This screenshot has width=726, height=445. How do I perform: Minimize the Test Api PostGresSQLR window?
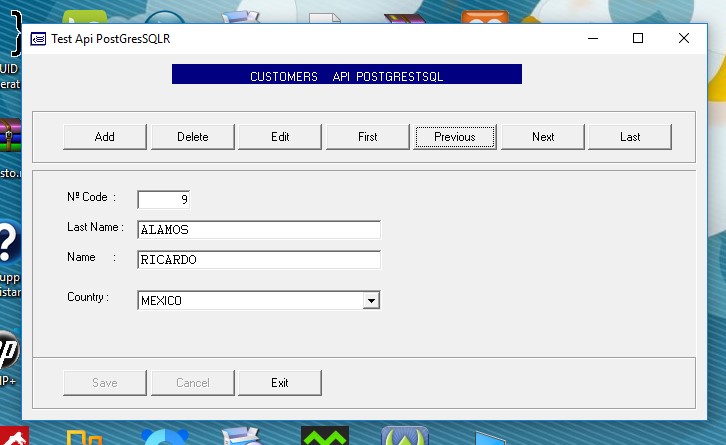pyautogui.click(x=592, y=39)
